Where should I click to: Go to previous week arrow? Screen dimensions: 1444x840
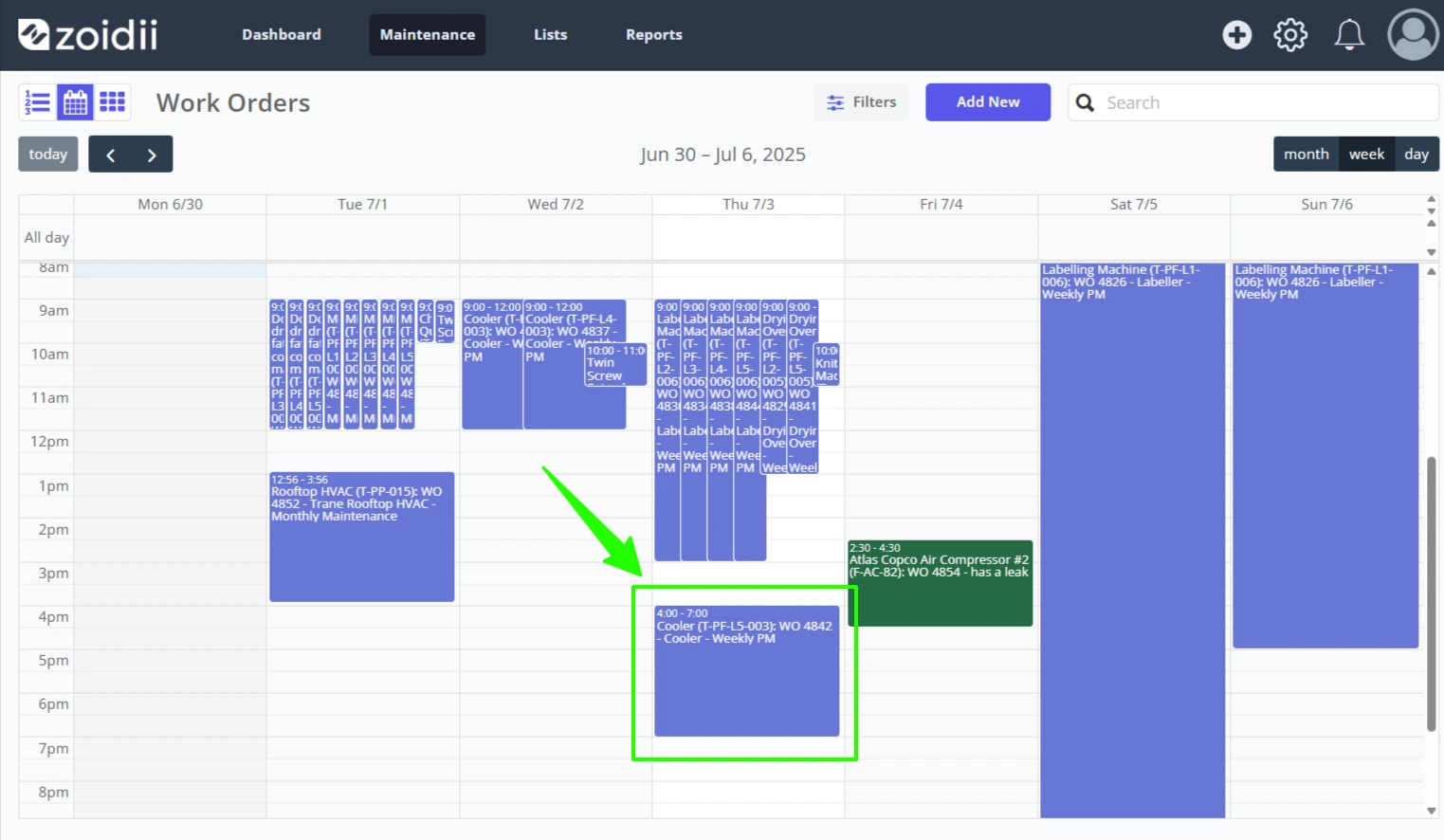(110, 155)
